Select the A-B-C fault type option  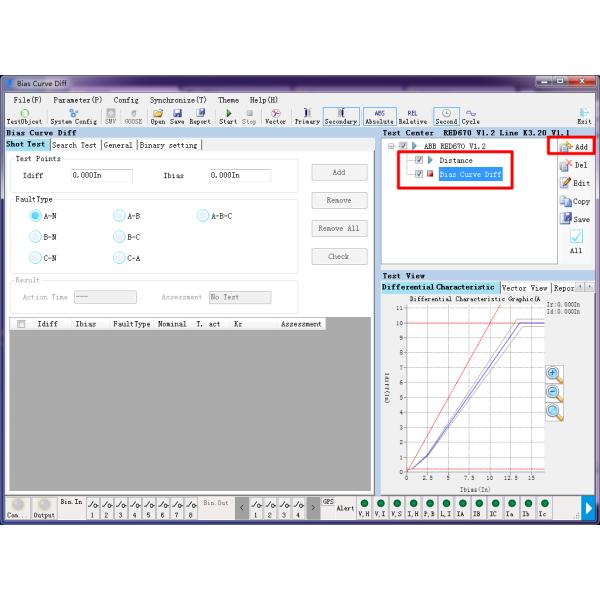click(204, 215)
